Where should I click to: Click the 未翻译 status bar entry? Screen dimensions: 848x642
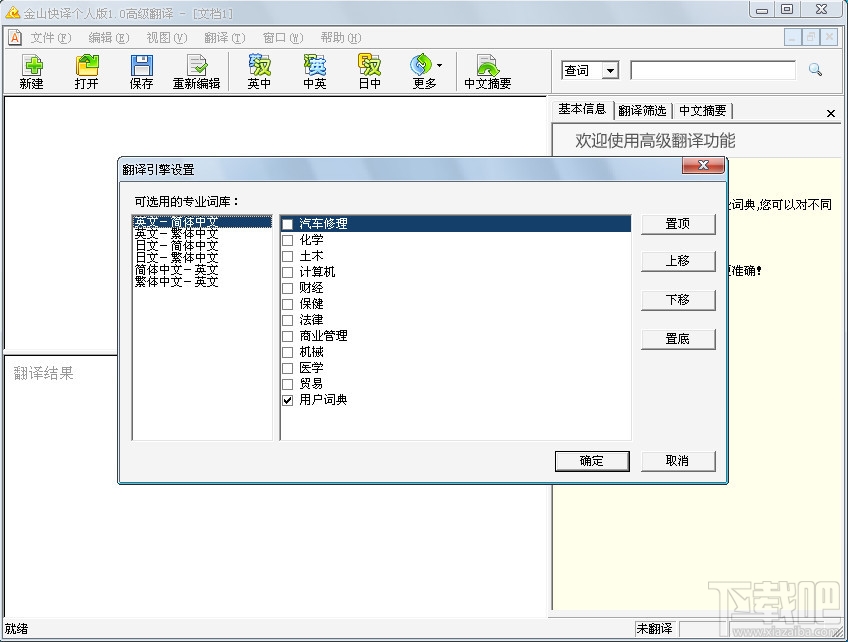pyautogui.click(x=654, y=628)
